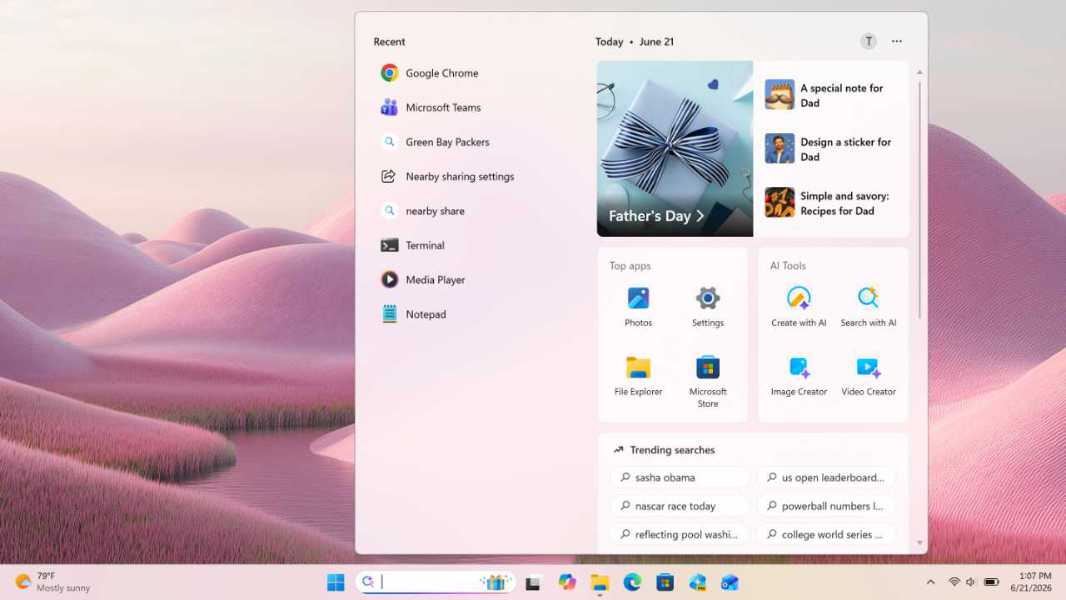
Task: Open Terminal from the Recent list
Action: (413, 245)
